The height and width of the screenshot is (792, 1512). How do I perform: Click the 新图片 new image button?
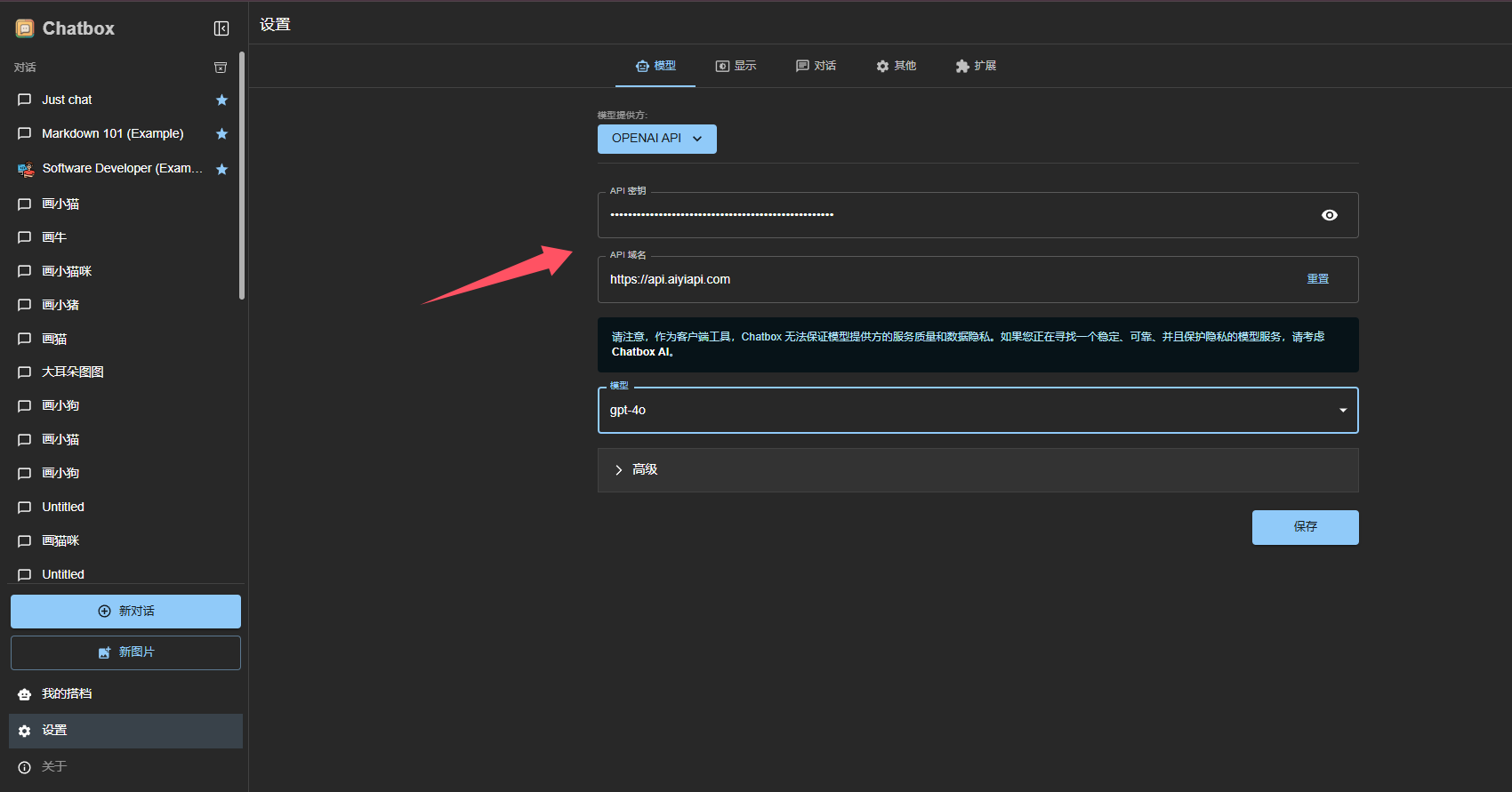[x=125, y=652]
